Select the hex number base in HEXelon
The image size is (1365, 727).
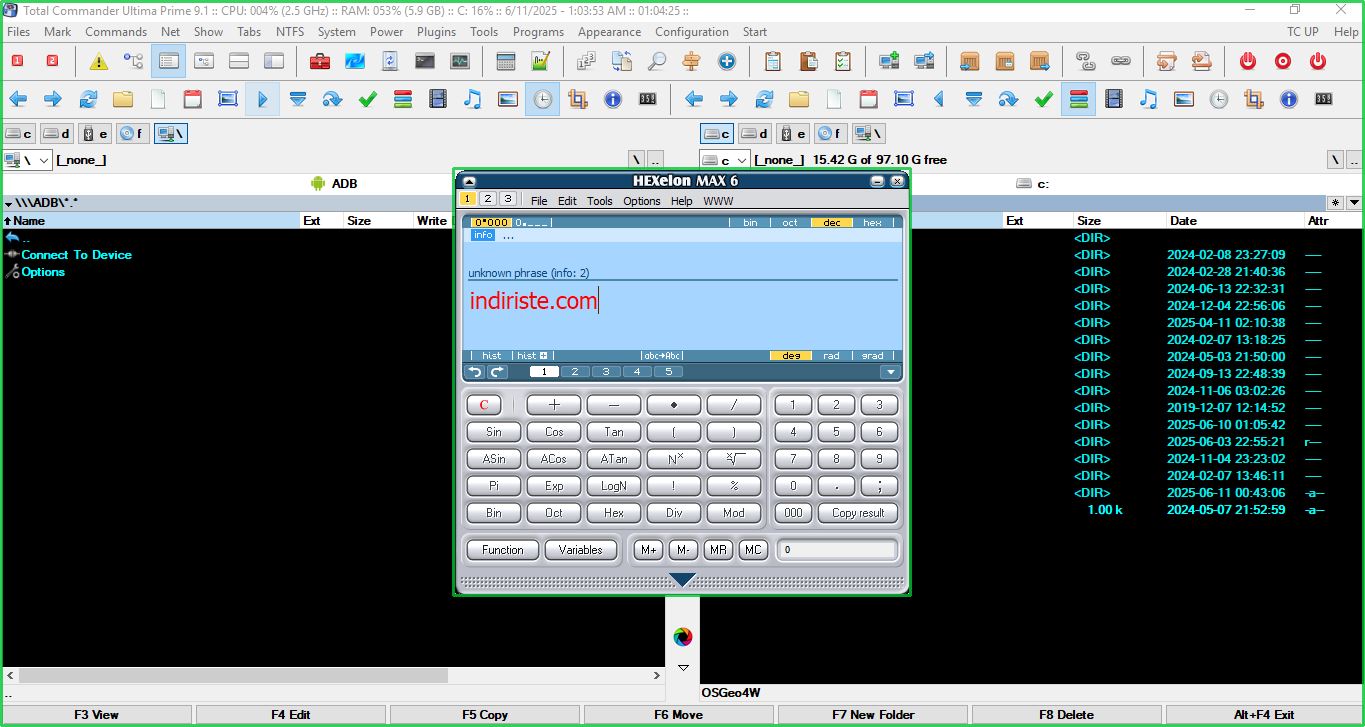873,223
